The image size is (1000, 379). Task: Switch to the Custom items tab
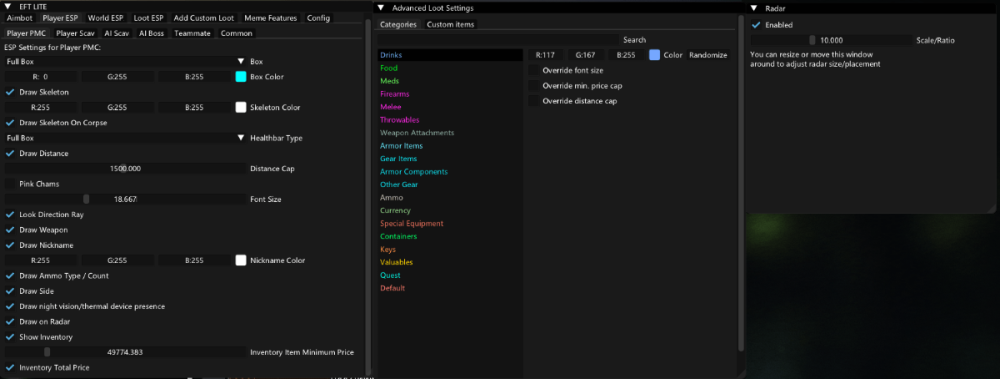click(450, 24)
